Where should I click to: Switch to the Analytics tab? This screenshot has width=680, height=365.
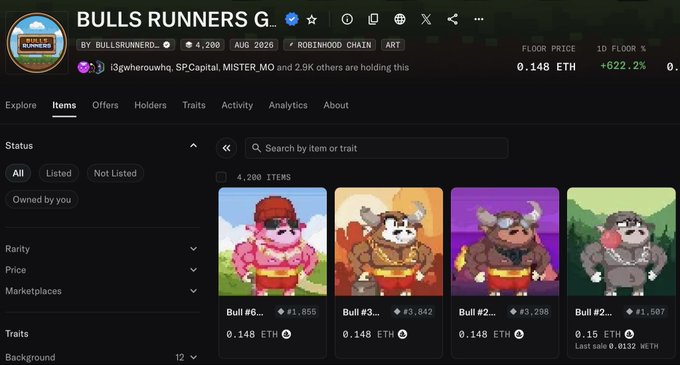point(288,105)
